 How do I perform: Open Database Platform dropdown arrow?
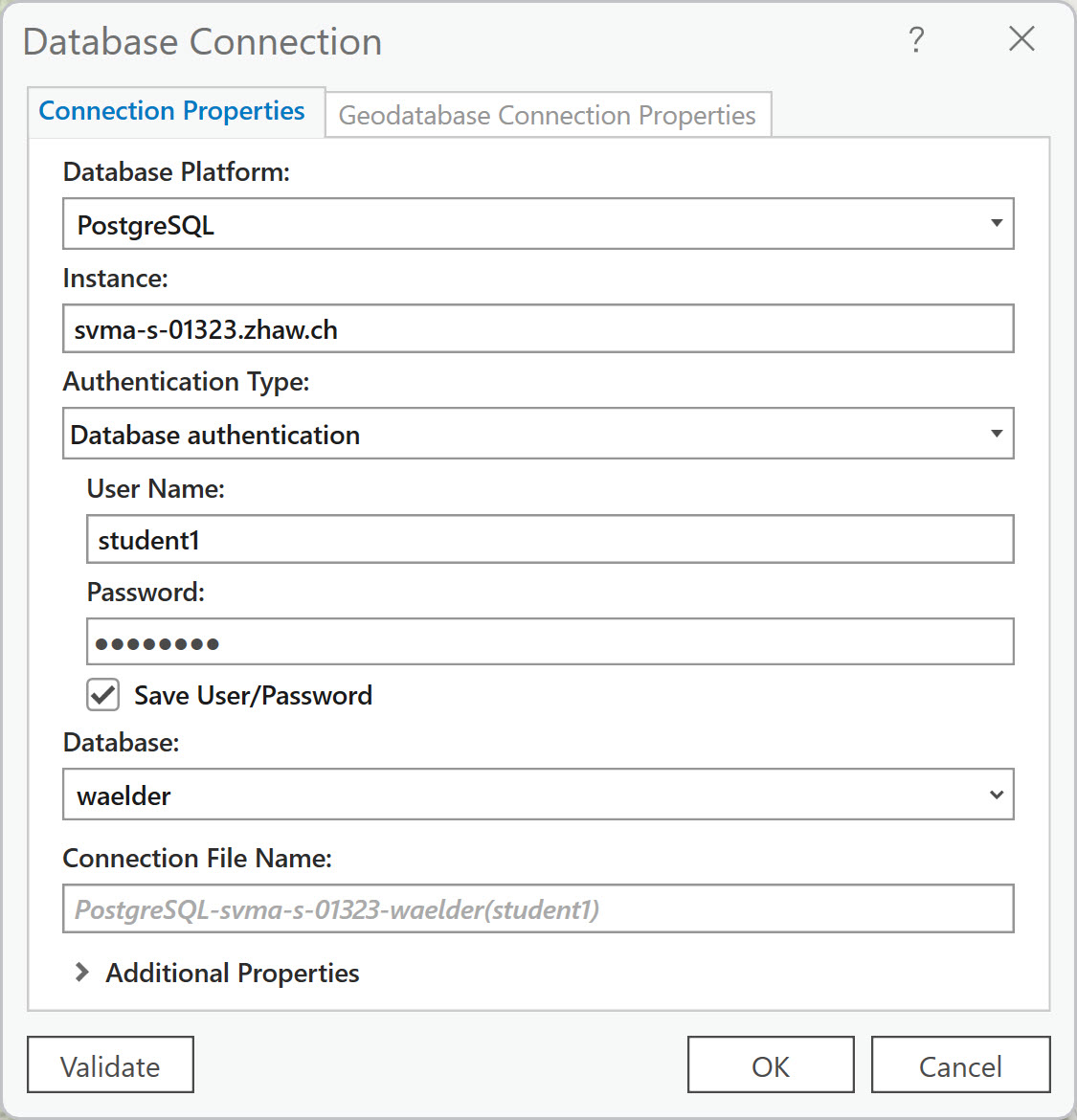click(x=996, y=224)
